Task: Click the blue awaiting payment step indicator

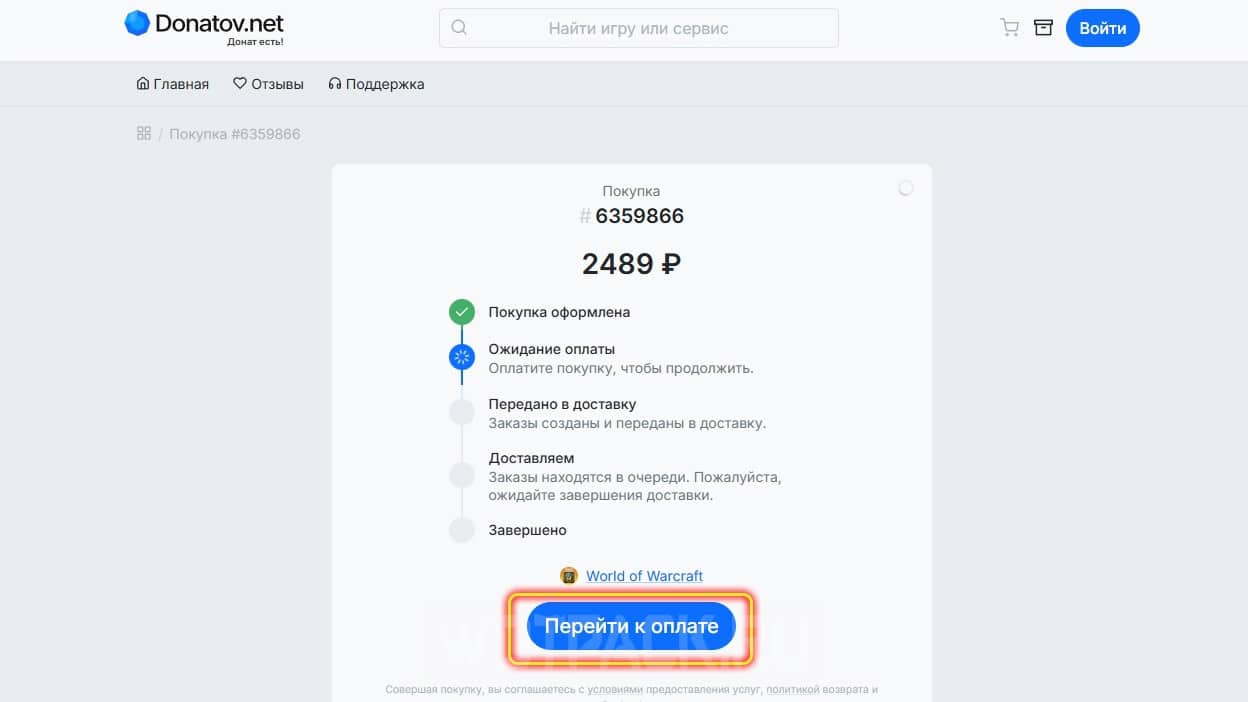Action: point(461,357)
